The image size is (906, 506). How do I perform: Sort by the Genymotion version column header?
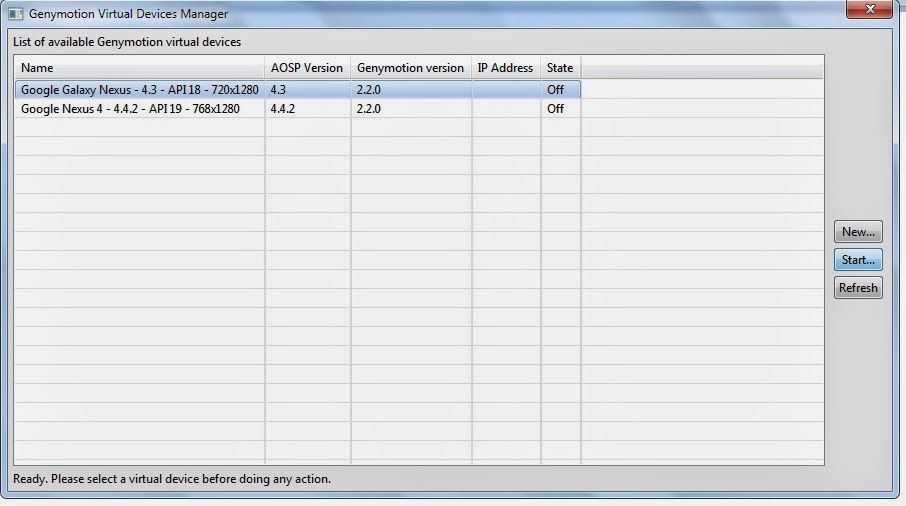pyautogui.click(x=411, y=68)
